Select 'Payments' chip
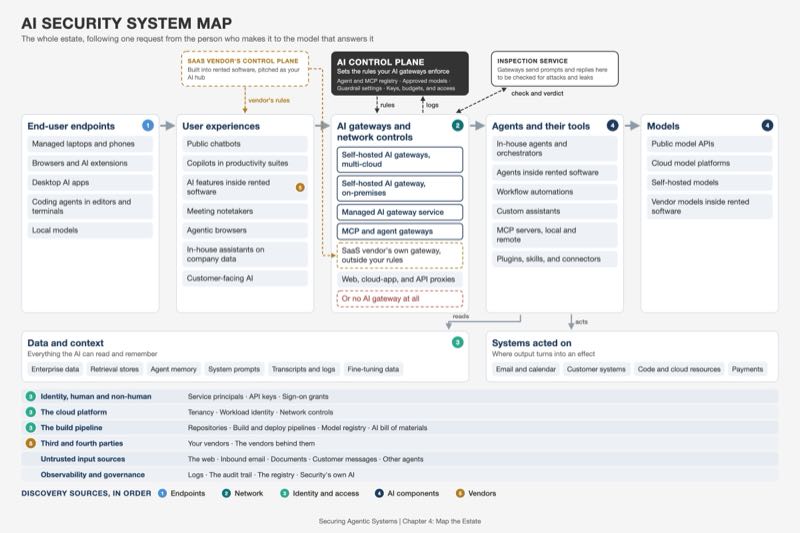Viewport: 800px width, 533px height. point(747,369)
